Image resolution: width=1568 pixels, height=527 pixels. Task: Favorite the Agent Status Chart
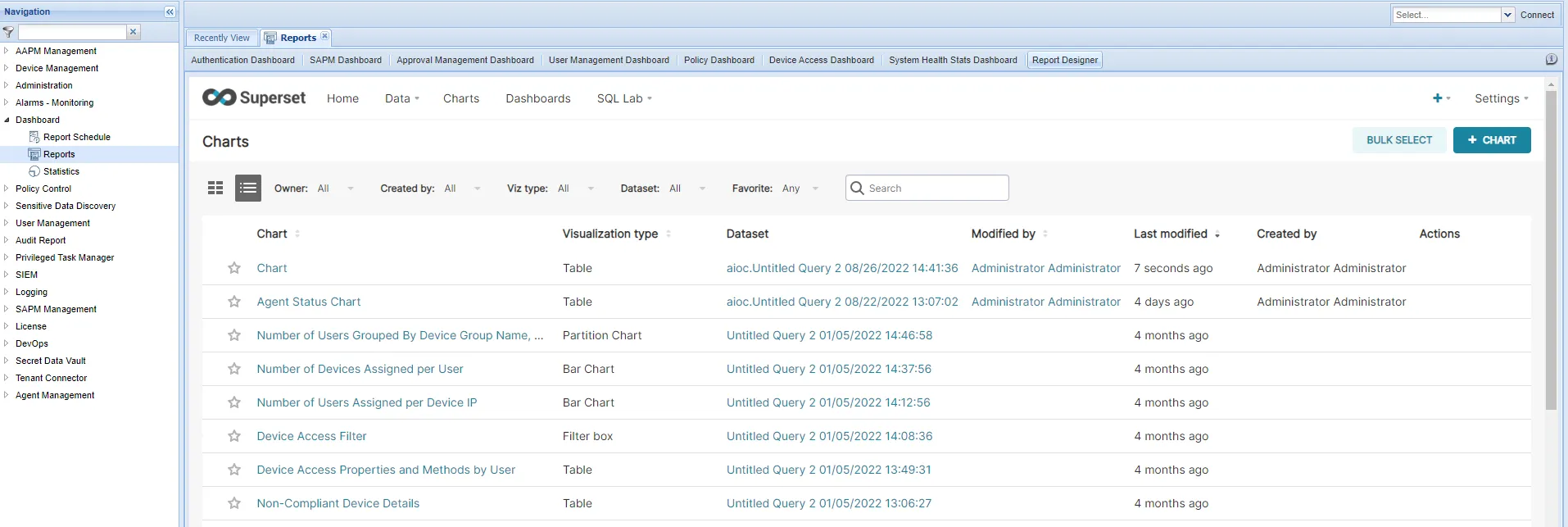coord(234,302)
